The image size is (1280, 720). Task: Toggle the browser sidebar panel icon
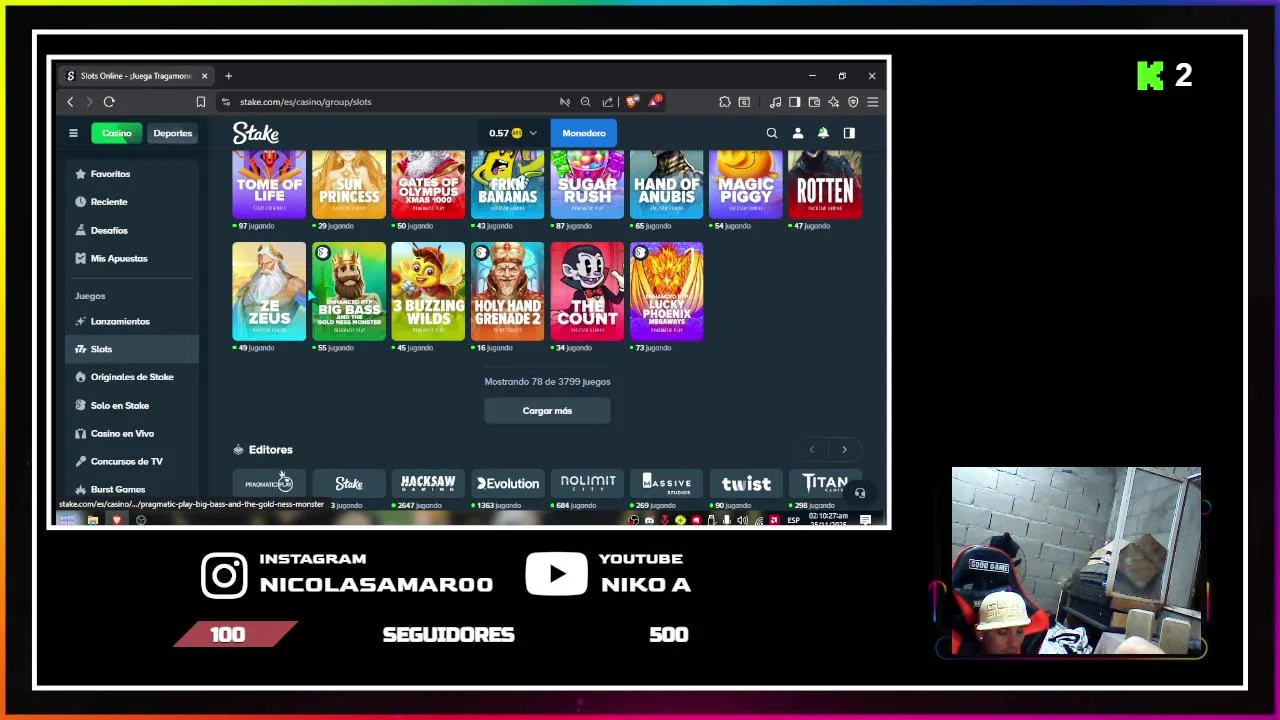794,102
